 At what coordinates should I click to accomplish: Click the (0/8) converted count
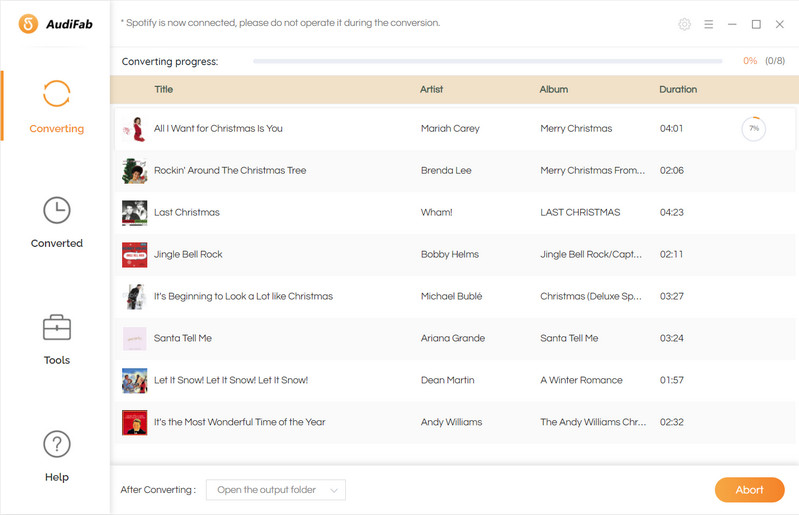(775, 61)
